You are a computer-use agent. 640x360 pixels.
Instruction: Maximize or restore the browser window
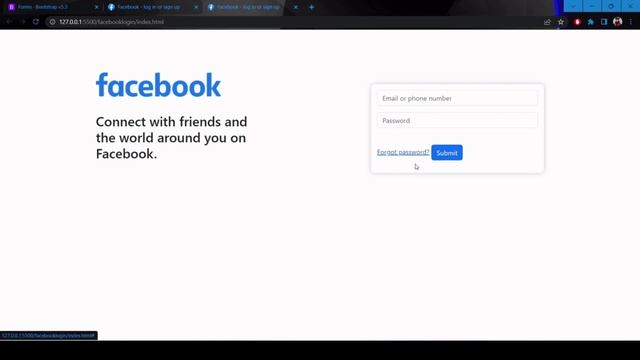pyautogui.click(x=611, y=6)
